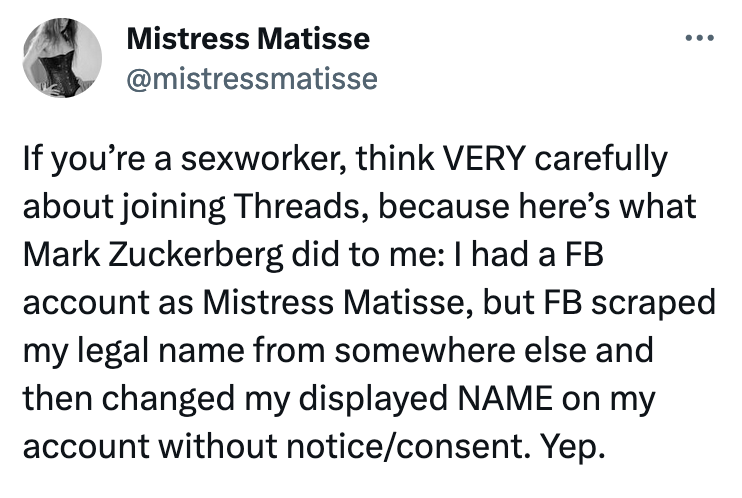Click the tweet line starting 'If you're a sexworker'

point(345,159)
